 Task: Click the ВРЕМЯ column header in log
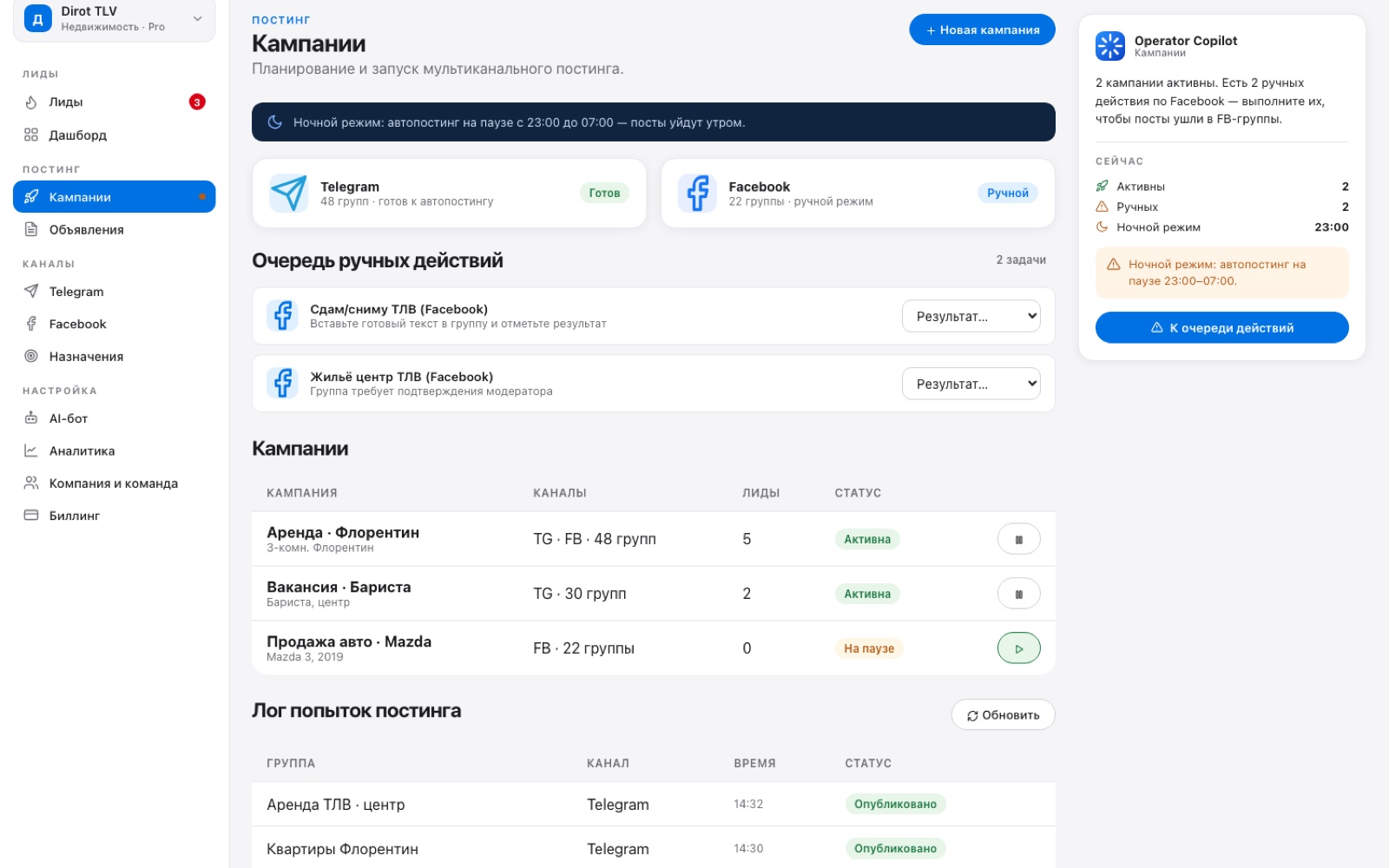[x=754, y=763]
